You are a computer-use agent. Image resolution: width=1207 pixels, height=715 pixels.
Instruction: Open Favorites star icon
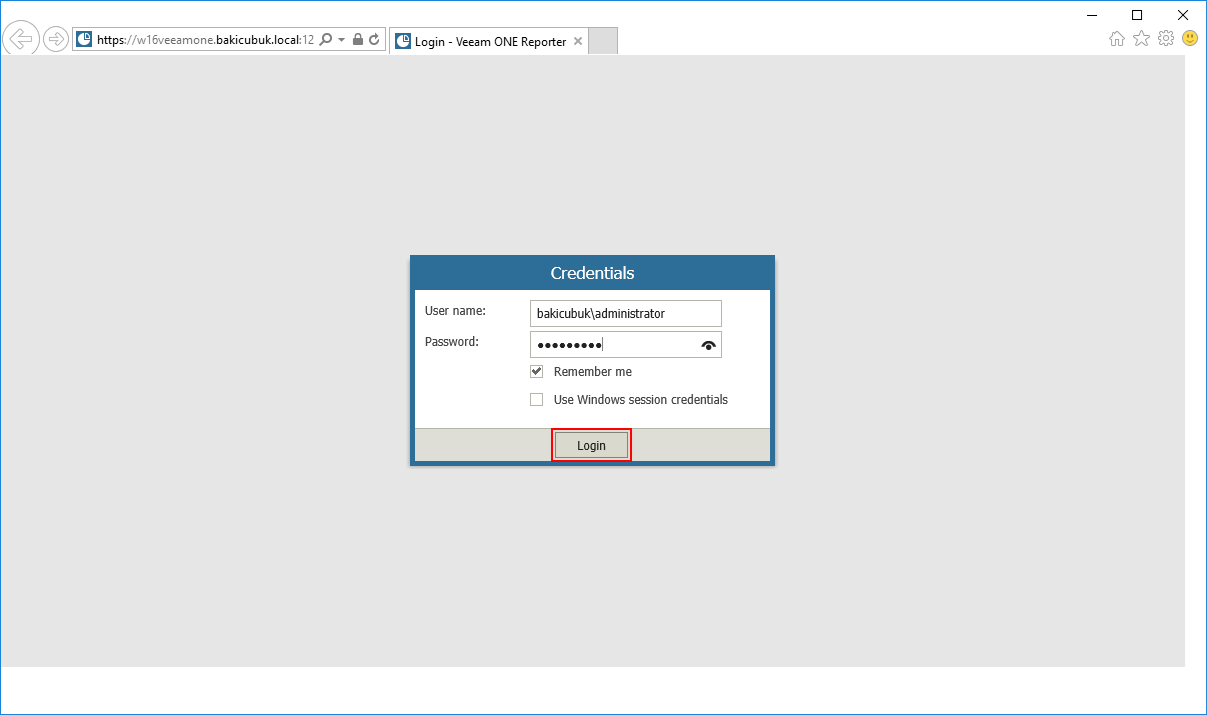point(1141,39)
